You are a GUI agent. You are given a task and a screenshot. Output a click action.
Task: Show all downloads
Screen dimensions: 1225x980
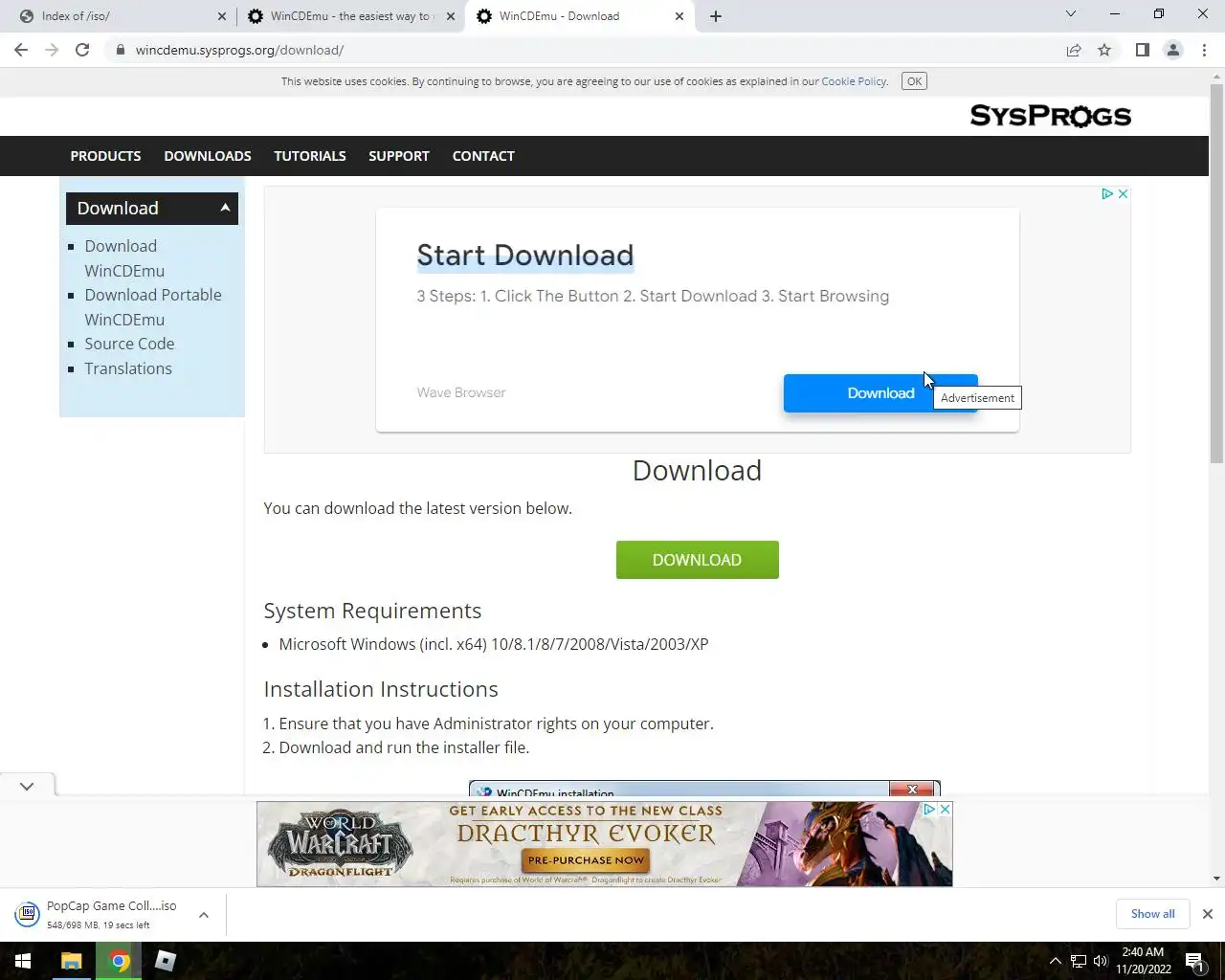(1152, 914)
